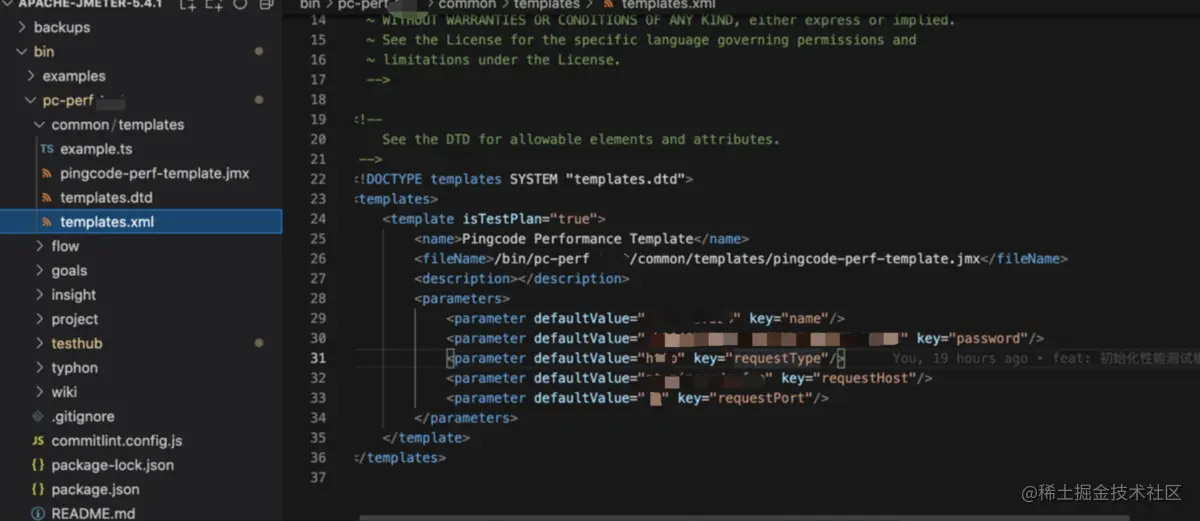Image resolution: width=1200 pixels, height=521 pixels.
Task: Open package.json file
Action: tap(95, 489)
